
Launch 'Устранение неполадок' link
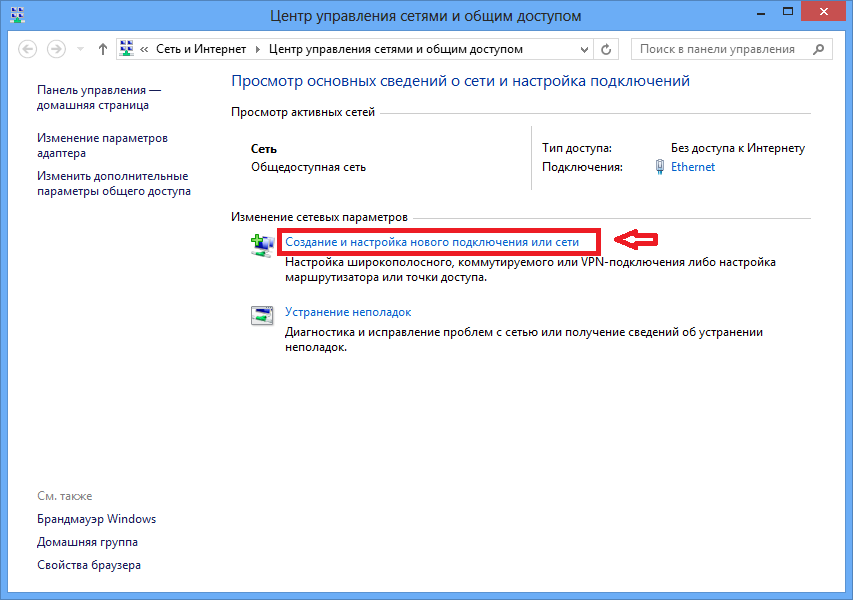pyautogui.click(x=348, y=312)
